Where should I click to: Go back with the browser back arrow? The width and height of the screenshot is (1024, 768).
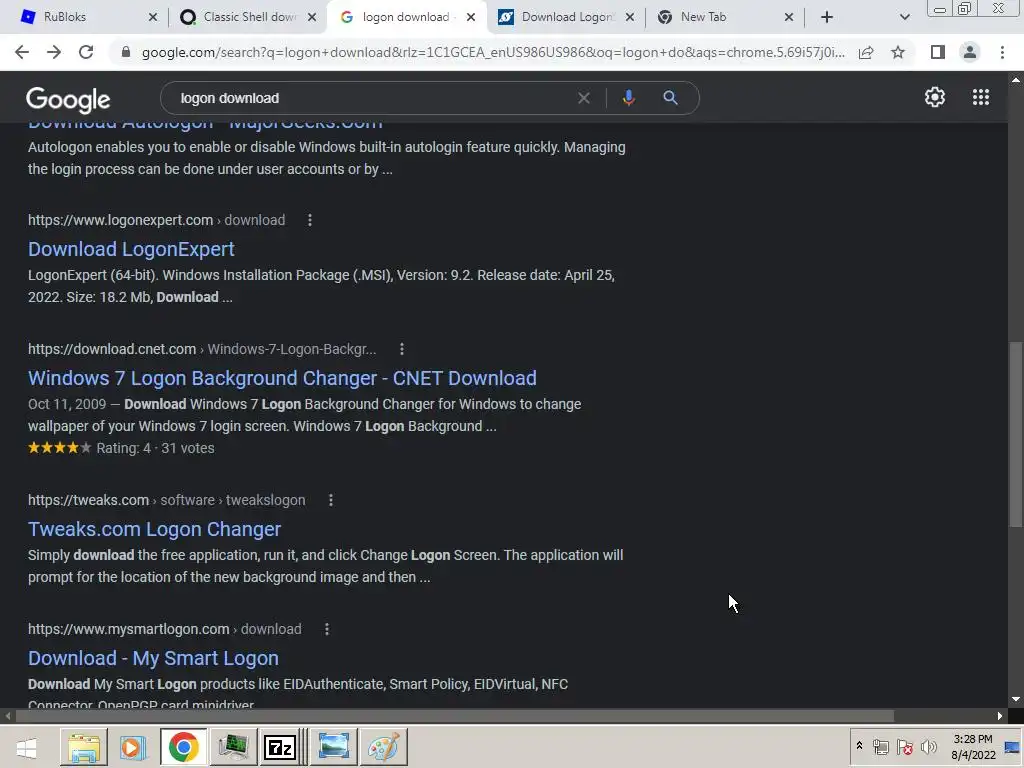[22, 52]
